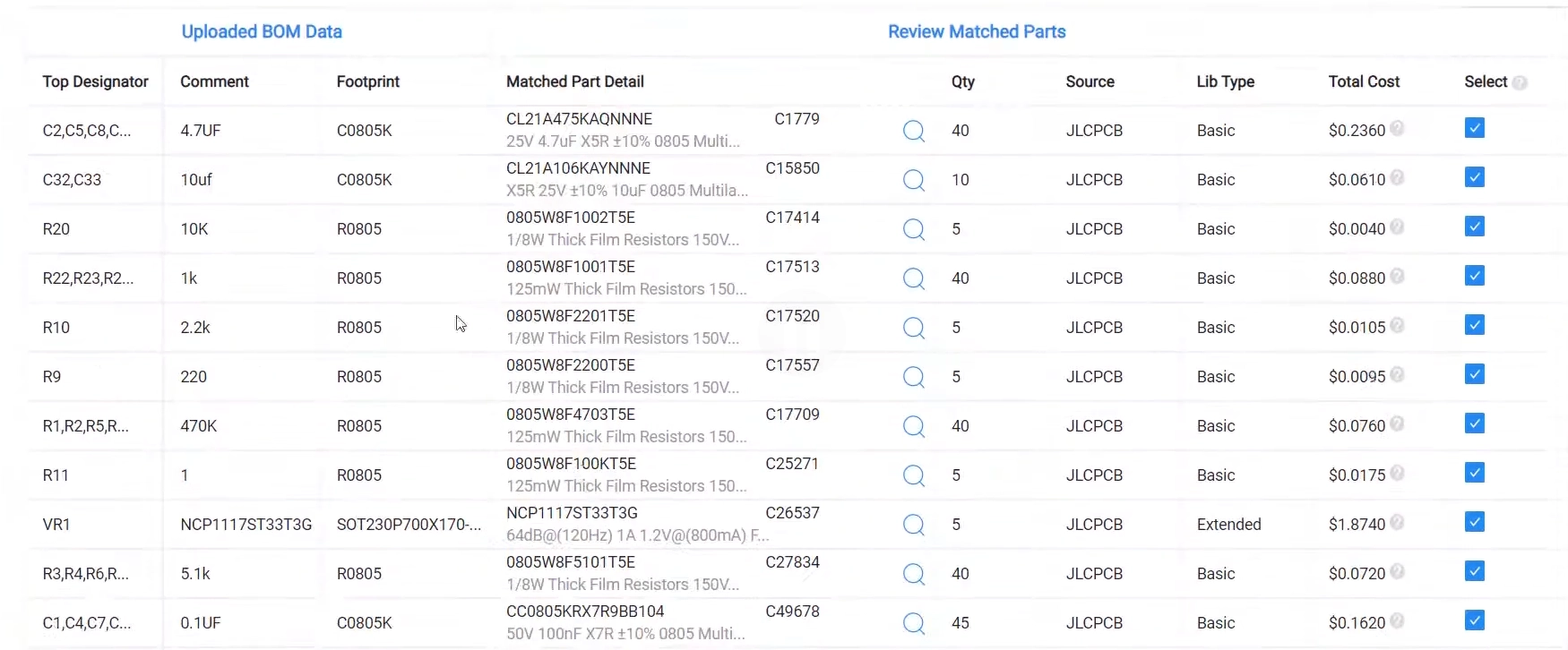
Task: Click the Lib Type column header
Action: [1225, 81]
